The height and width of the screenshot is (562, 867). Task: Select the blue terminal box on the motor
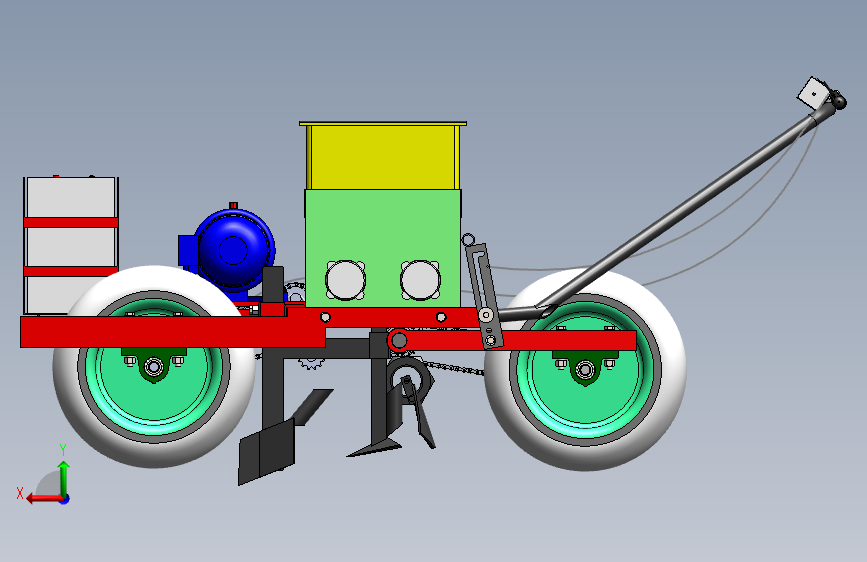point(187,250)
